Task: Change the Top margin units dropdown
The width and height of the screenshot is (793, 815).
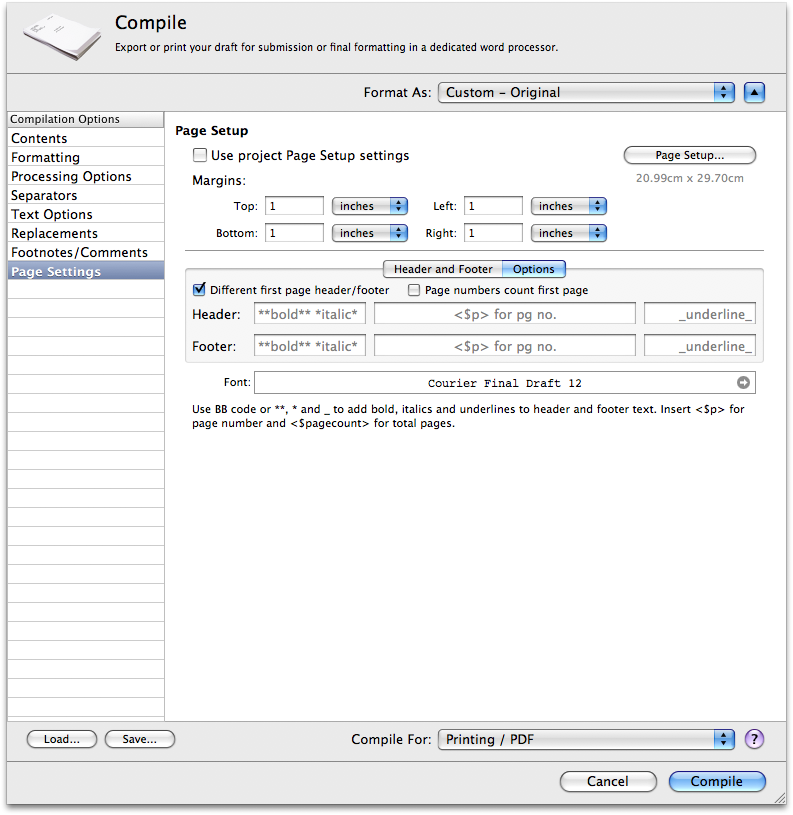Action: pos(370,206)
